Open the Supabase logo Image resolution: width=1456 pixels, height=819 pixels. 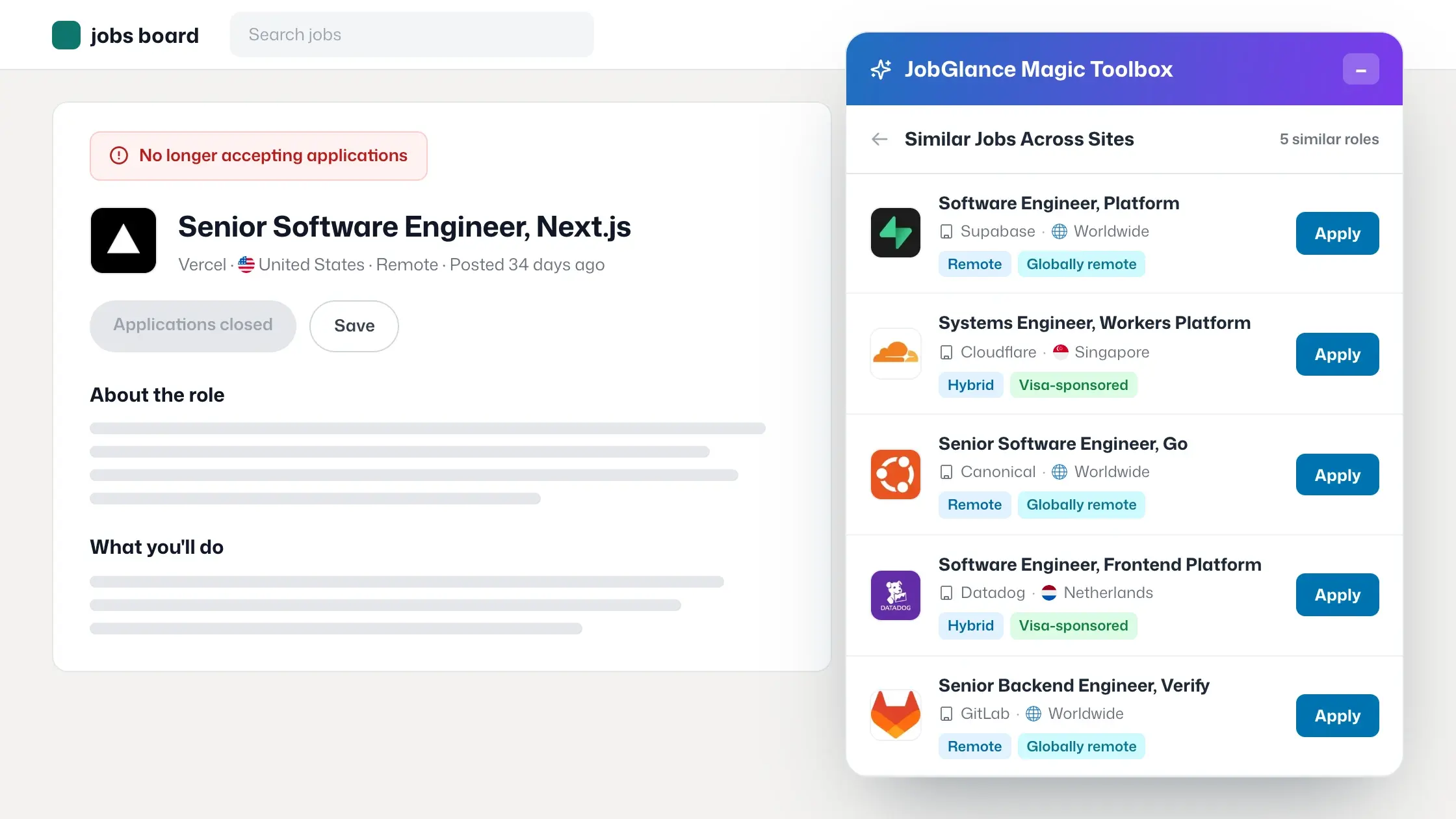896,233
